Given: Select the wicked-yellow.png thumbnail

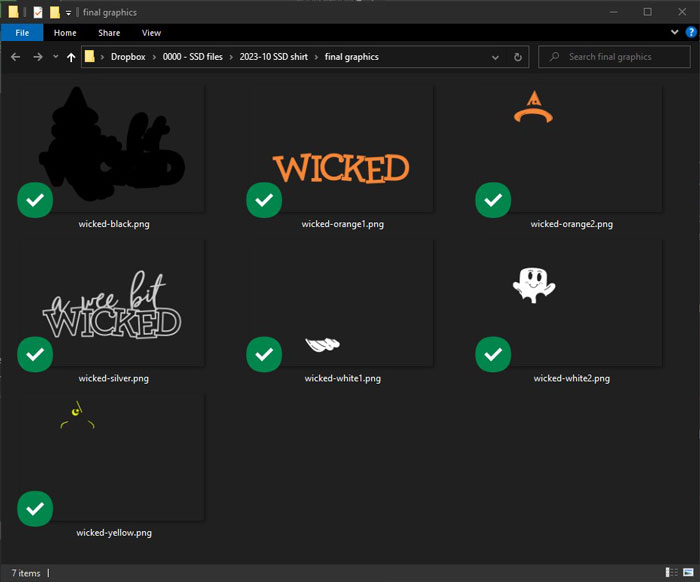Looking at the screenshot, I should 112,457.
